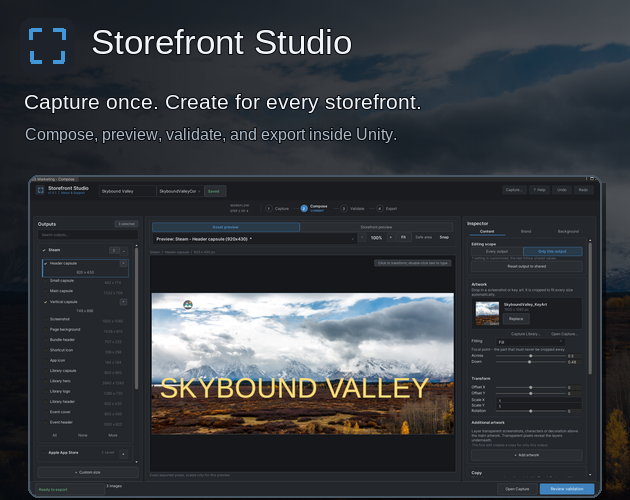Check the Screenshot output
The width and height of the screenshot is (630, 500).
(46, 319)
